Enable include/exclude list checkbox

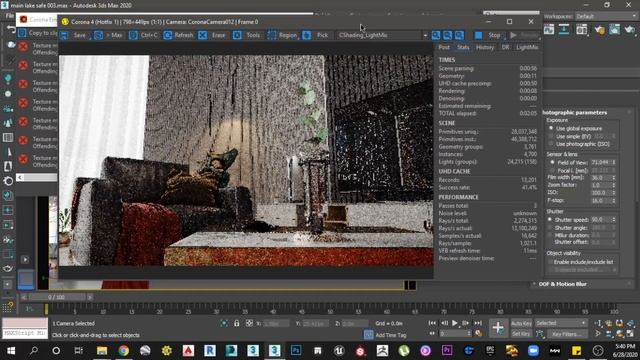[550, 262]
